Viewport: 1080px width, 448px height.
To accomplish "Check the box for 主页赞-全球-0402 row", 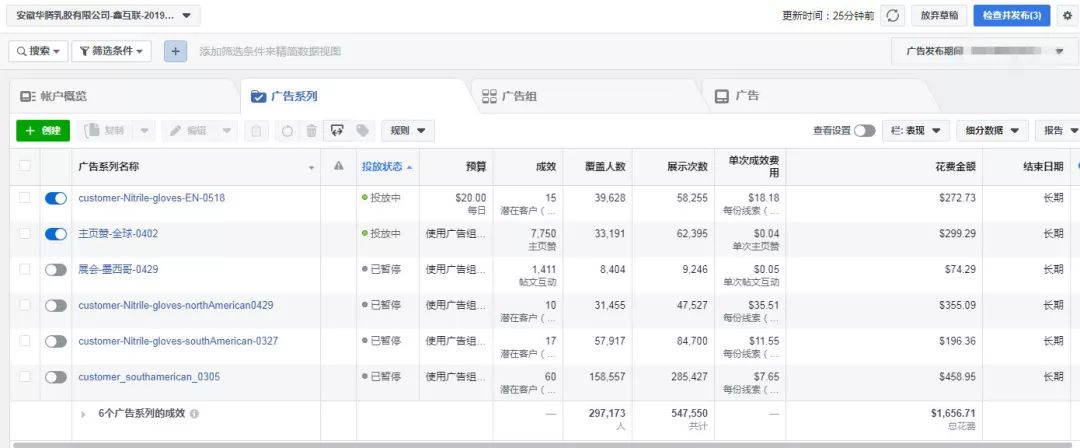I will pos(25,234).
